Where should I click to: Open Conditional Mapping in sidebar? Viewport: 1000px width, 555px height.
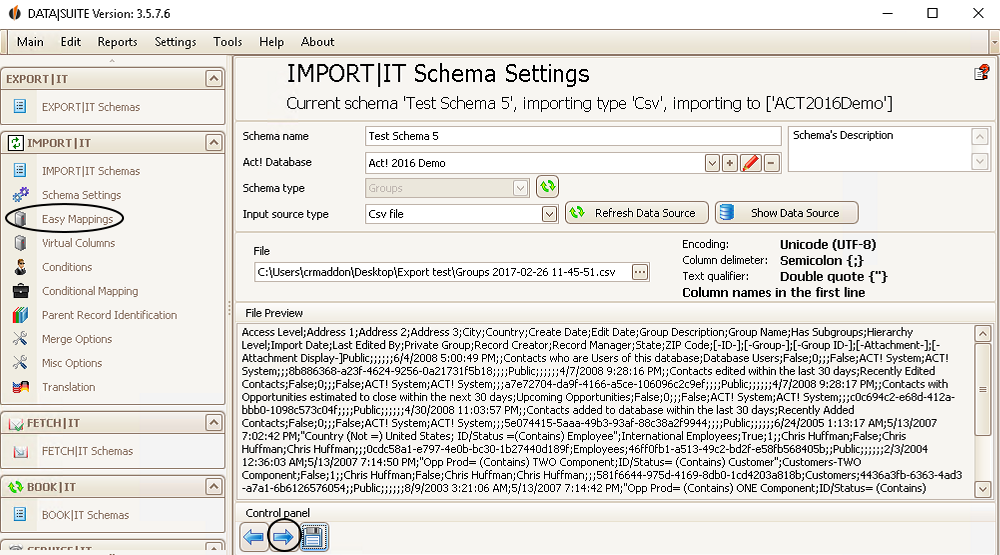[x=90, y=291]
